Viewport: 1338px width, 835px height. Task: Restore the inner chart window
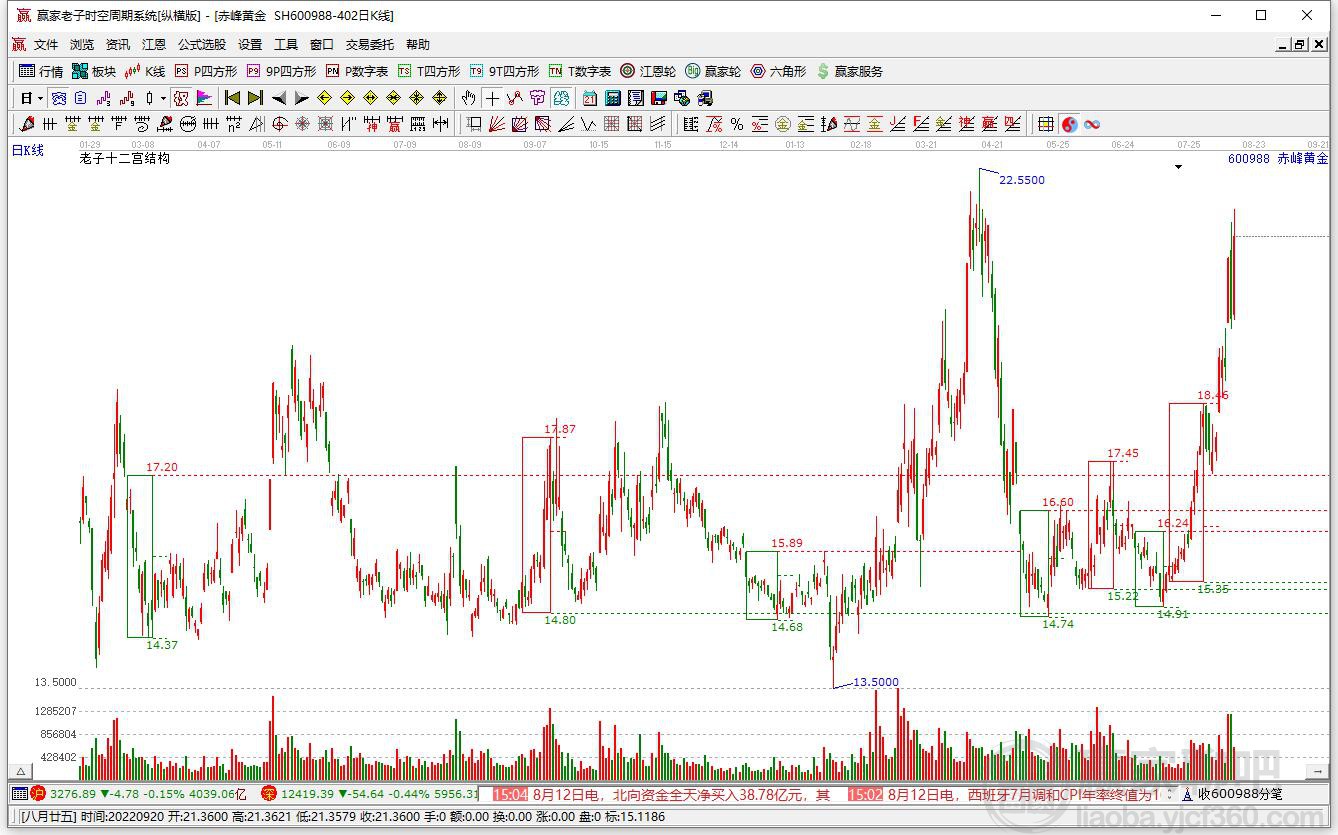click(x=1301, y=44)
